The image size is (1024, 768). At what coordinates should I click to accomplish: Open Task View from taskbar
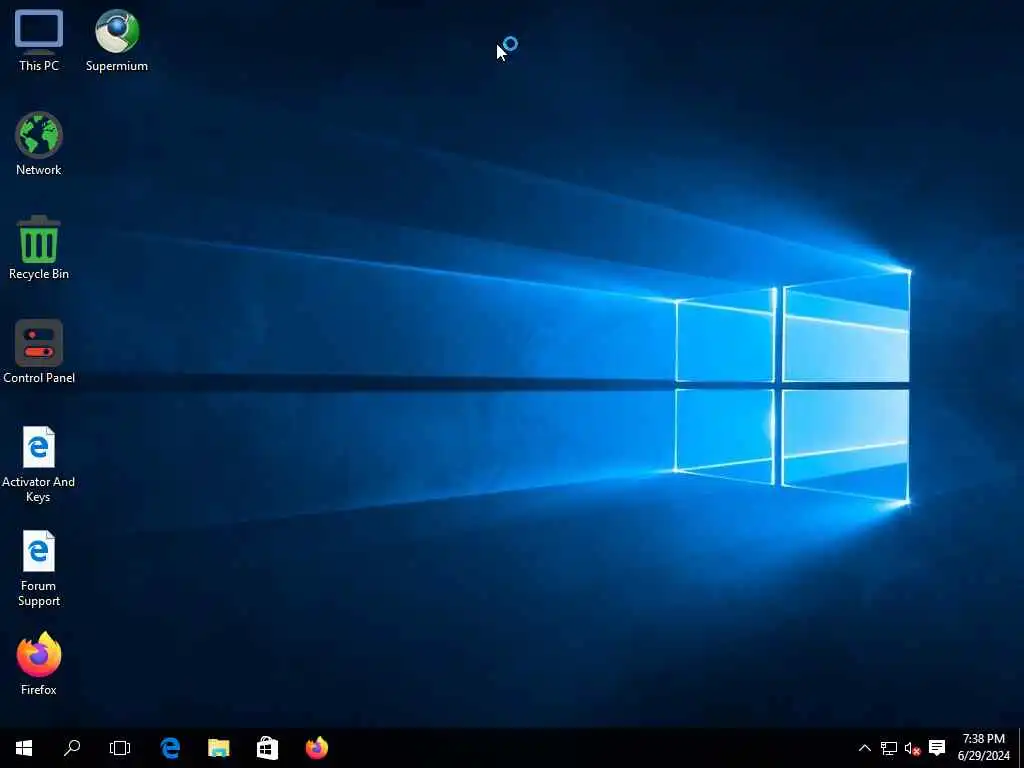coord(120,748)
